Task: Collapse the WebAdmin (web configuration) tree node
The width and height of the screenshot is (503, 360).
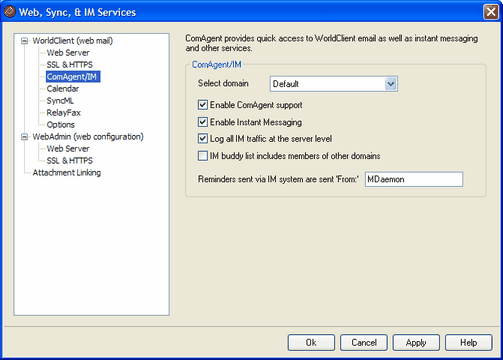Action: pos(24,137)
